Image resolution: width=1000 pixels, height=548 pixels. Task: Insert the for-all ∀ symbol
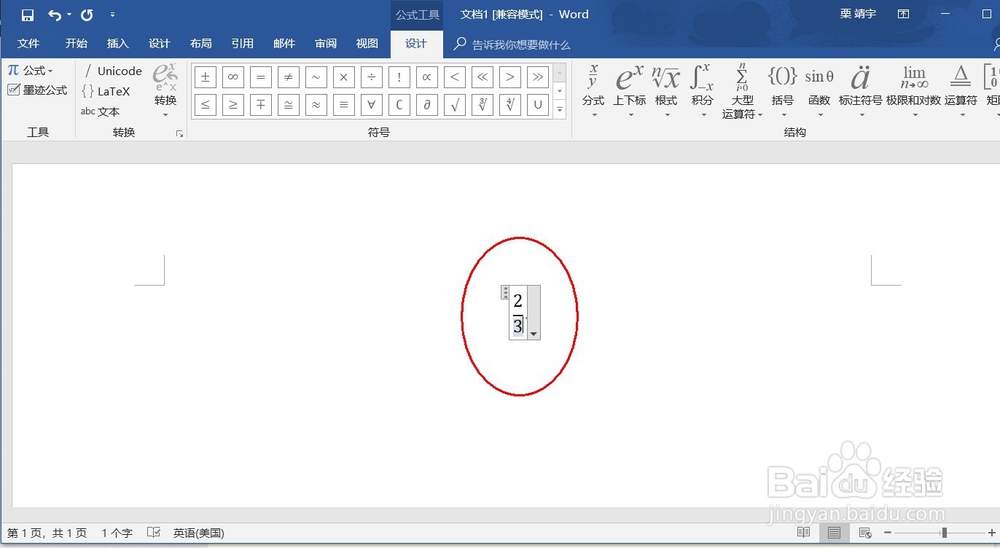click(x=371, y=105)
